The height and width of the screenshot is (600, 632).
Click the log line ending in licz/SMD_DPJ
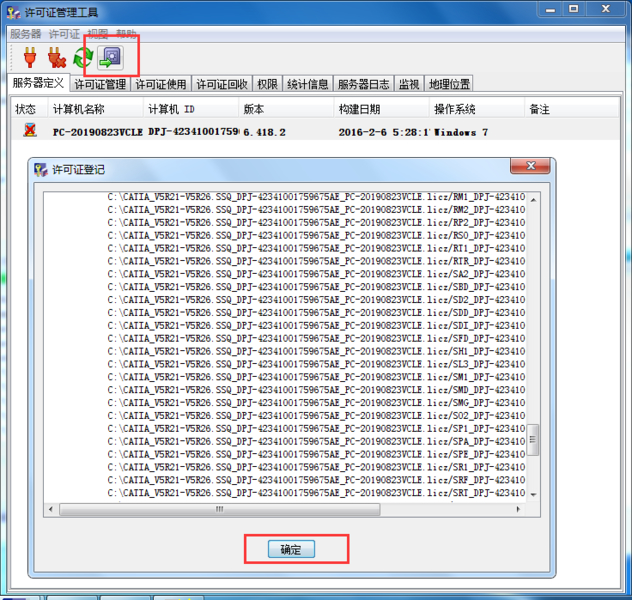[316, 390]
